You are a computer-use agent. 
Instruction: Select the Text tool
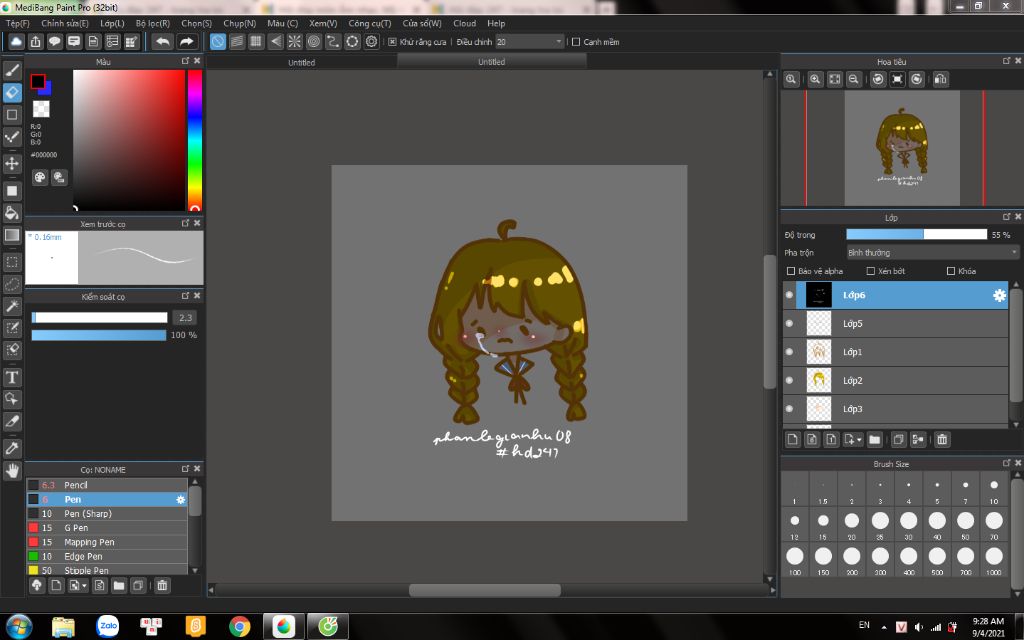click(12, 377)
